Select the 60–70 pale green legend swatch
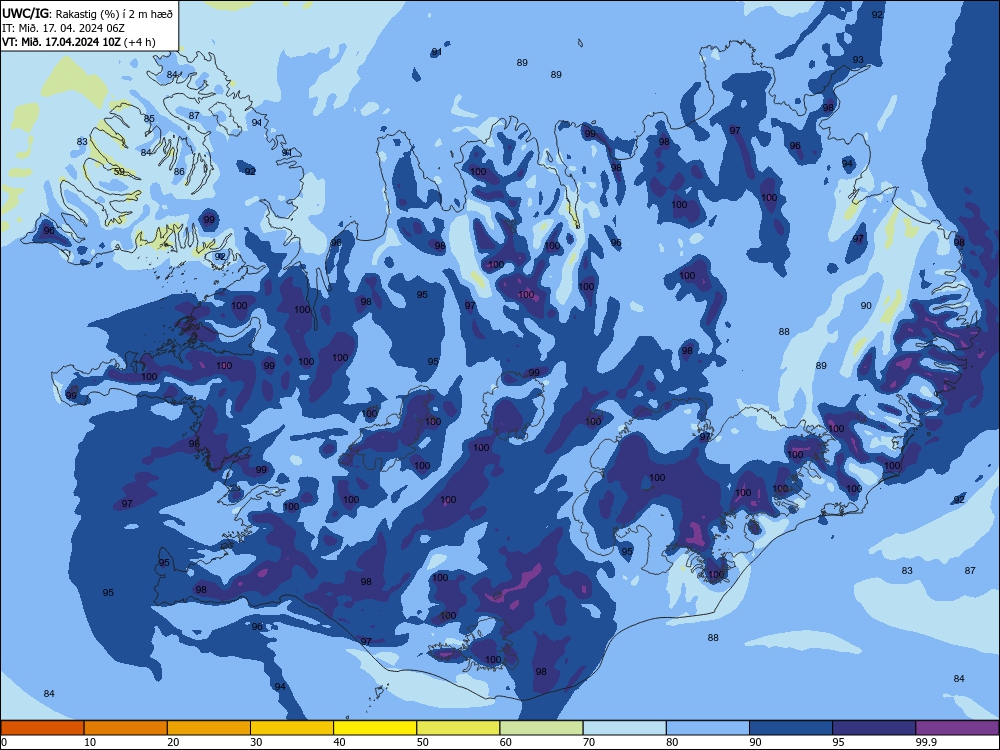Viewport: 1000px width, 750px height. point(541,728)
